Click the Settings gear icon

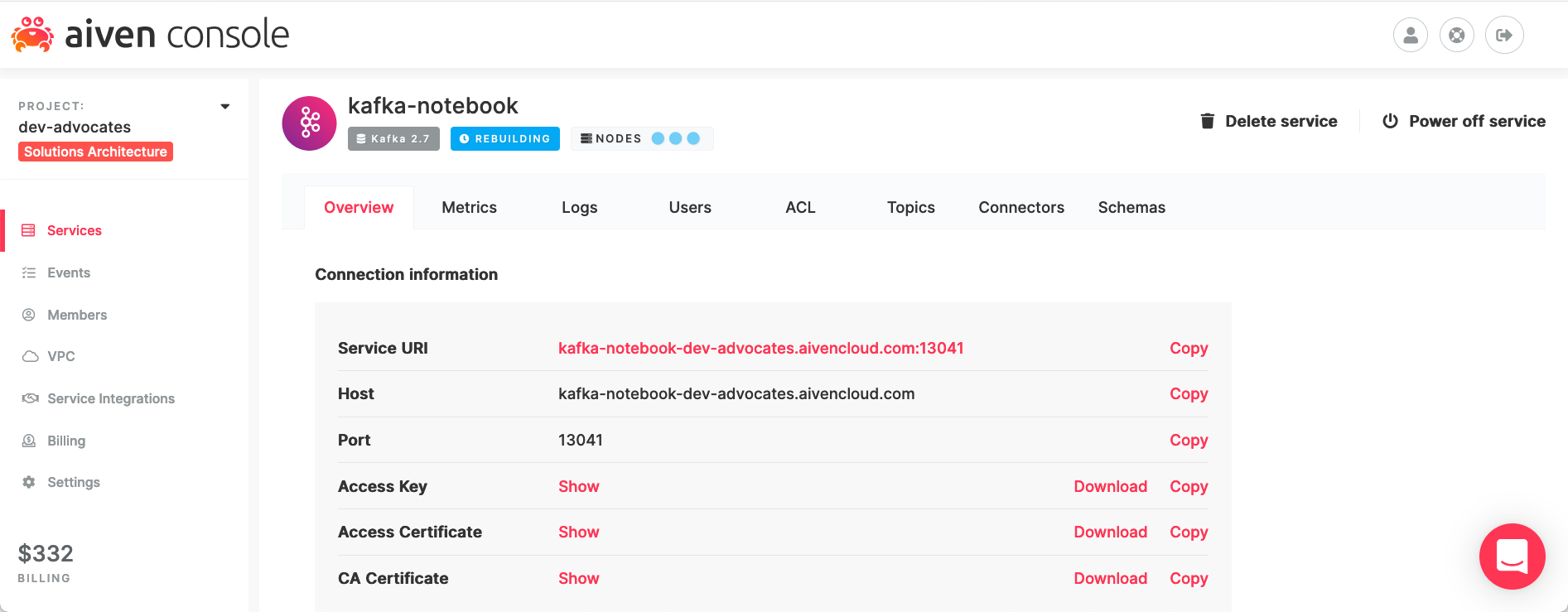29,482
